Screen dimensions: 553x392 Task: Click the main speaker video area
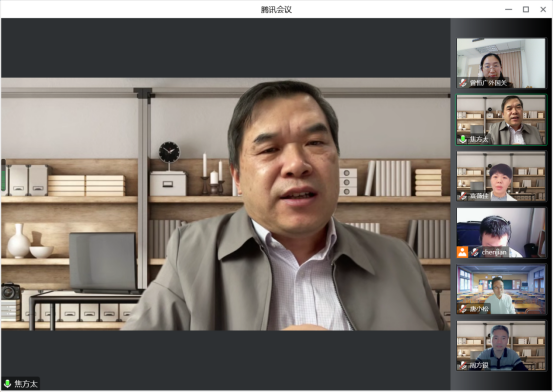225,204
